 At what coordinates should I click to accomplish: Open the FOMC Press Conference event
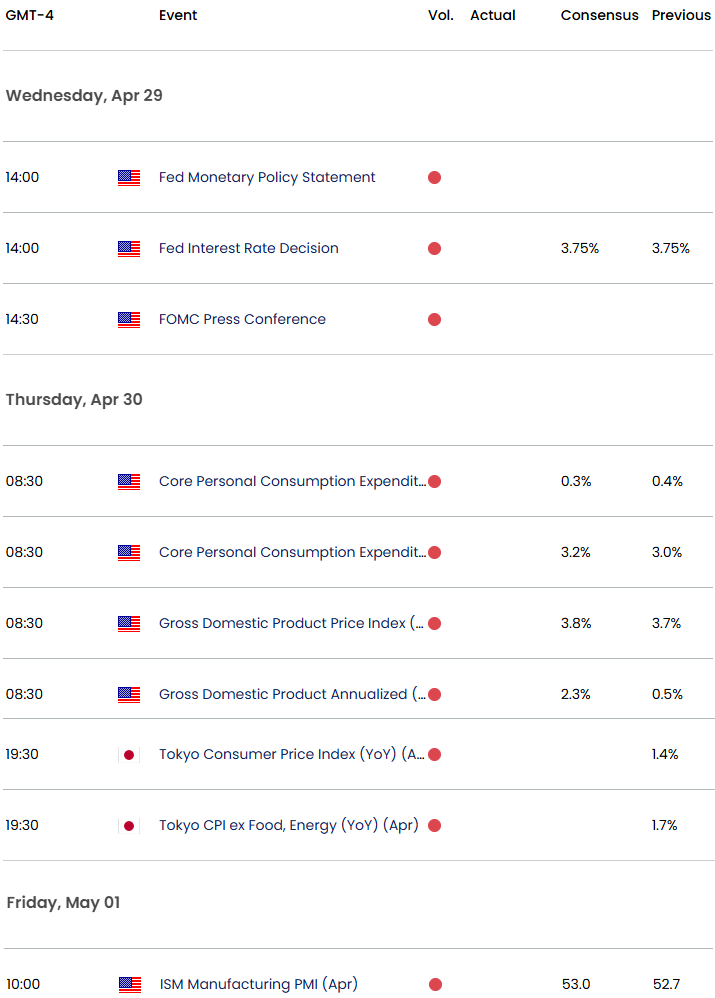242,320
